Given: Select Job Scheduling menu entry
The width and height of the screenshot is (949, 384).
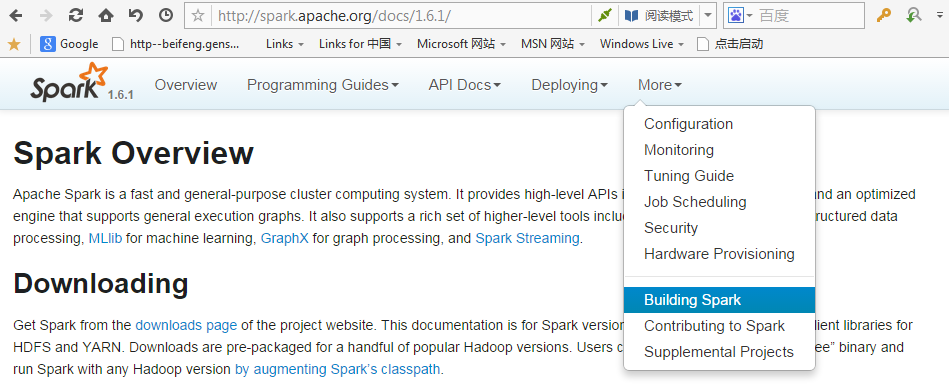Looking at the screenshot, I should [x=720, y=202].
